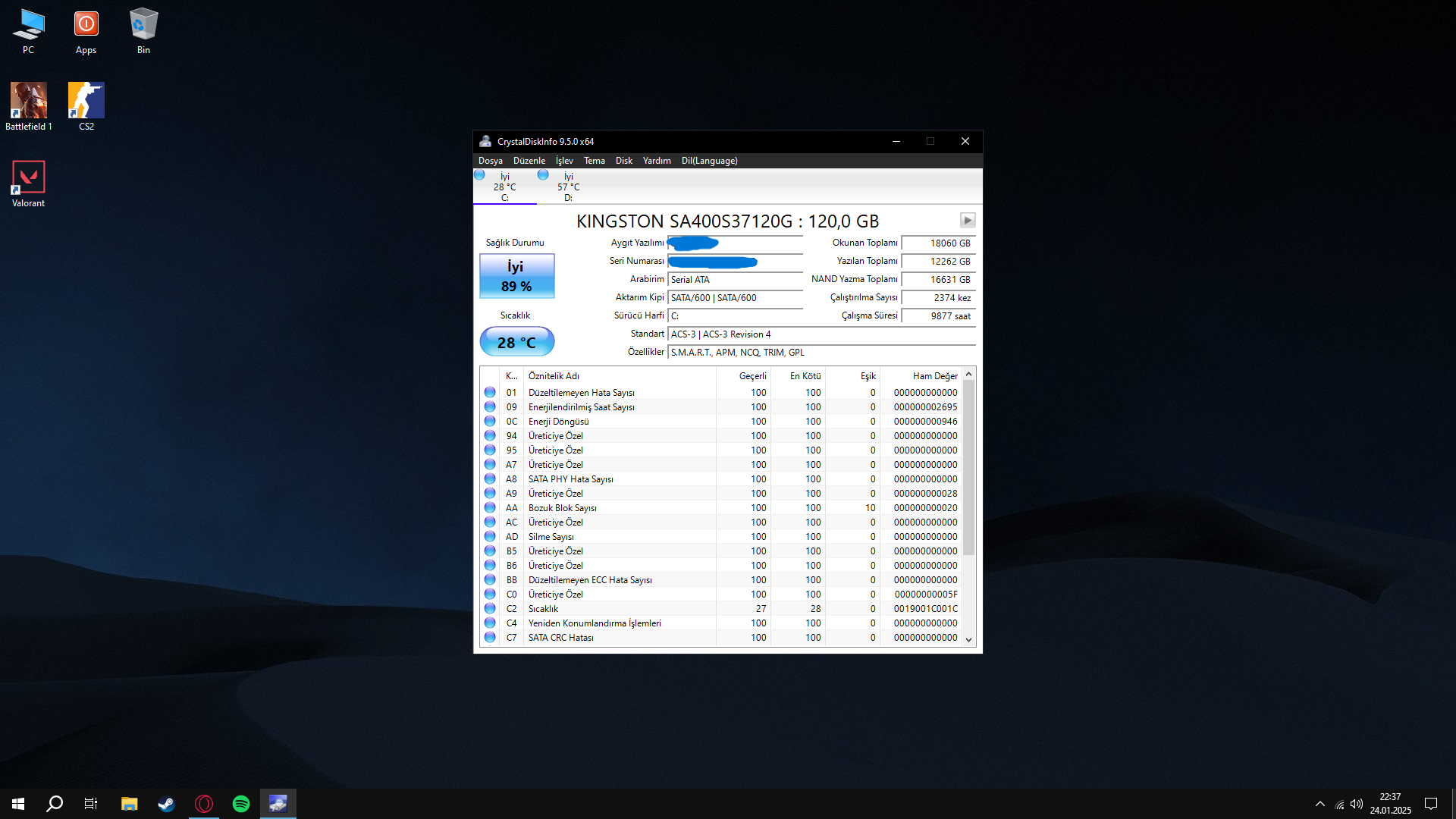1456x819 pixels.
Task: Open the Disk menu
Action: click(x=624, y=161)
